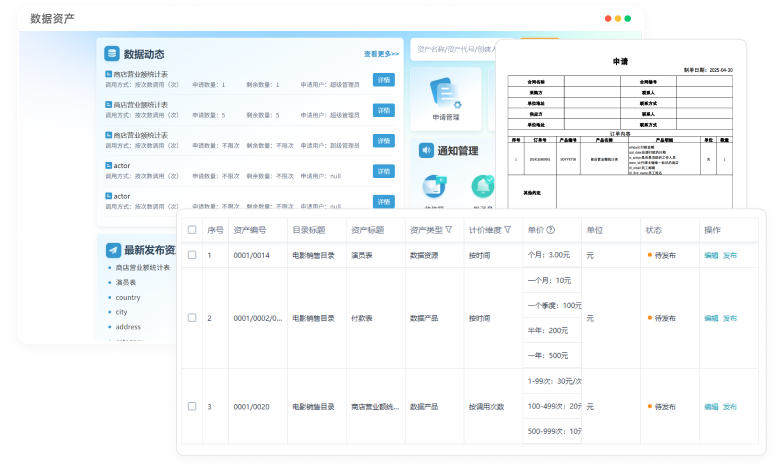Viewport: 780px width, 472px height.
Task: Open the 申请管理 application management icon
Action: point(445,93)
